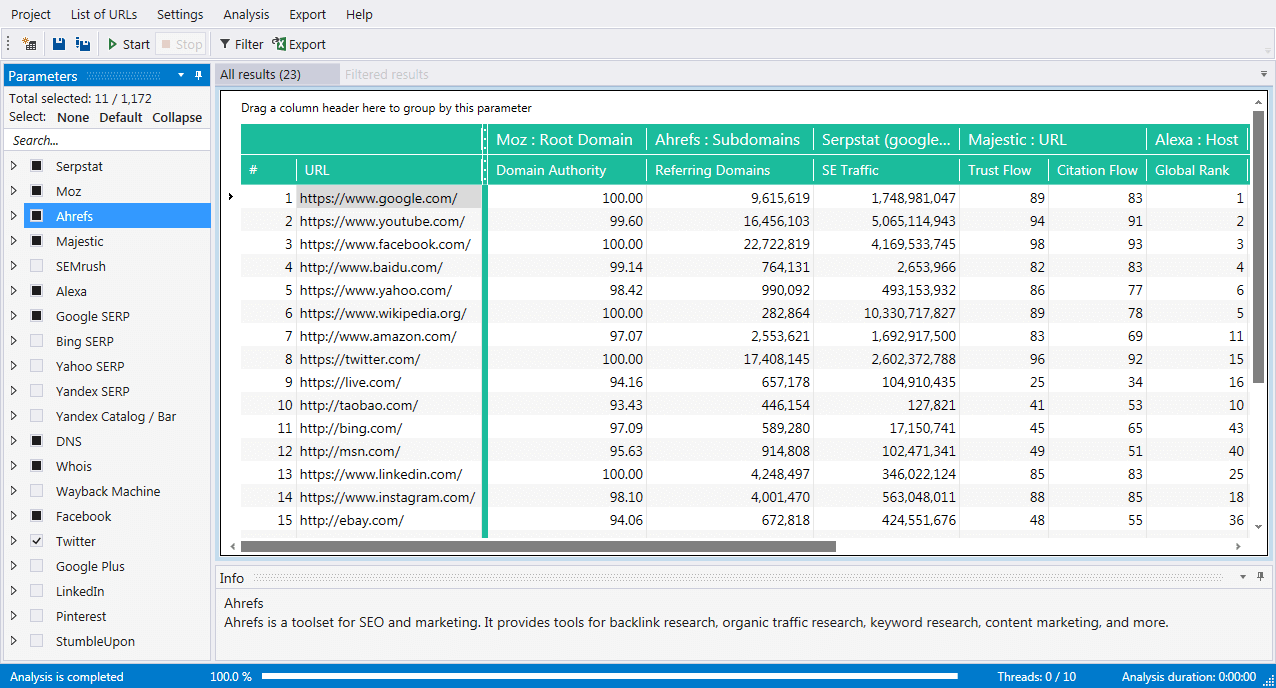Uncheck the Twitter parameter checkbox
Image resolution: width=1276 pixels, height=688 pixels.
click(x=37, y=541)
